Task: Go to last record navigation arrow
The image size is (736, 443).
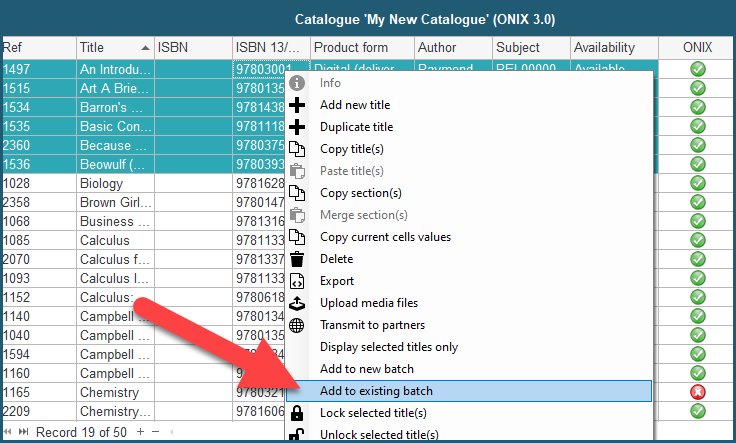Action: coord(23,432)
